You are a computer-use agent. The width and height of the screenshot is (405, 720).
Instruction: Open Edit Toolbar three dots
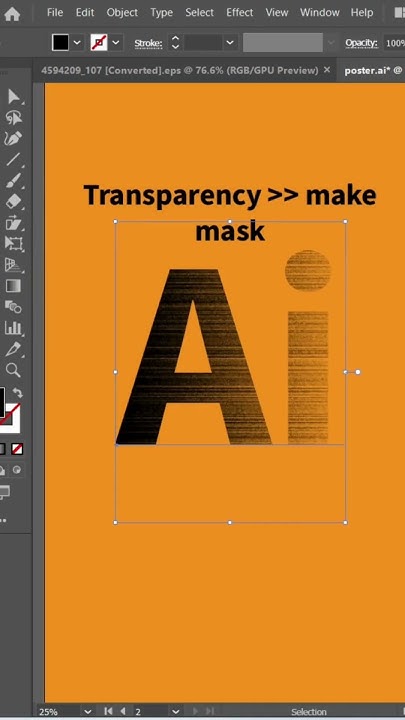pyautogui.click(x=4, y=521)
